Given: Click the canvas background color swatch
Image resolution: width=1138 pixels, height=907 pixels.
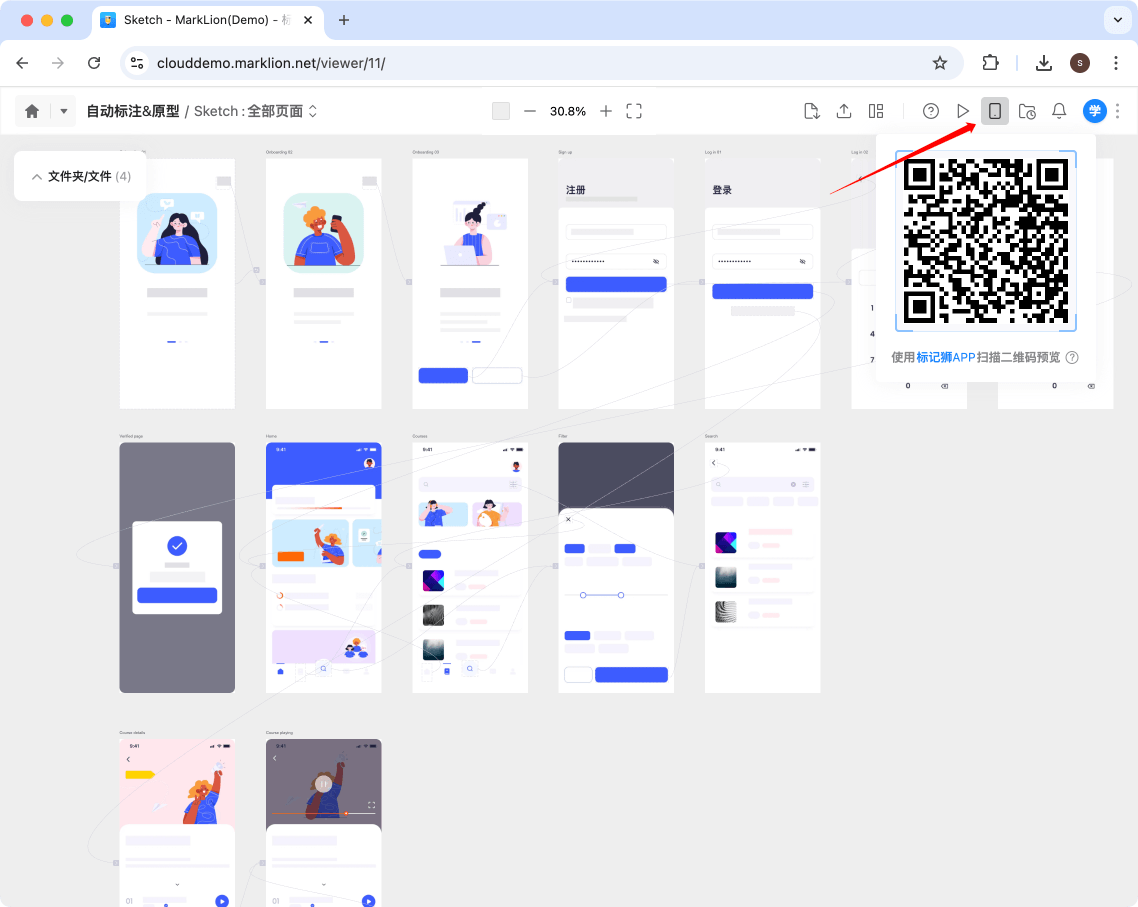Looking at the screenshot, I should [501, 111].
